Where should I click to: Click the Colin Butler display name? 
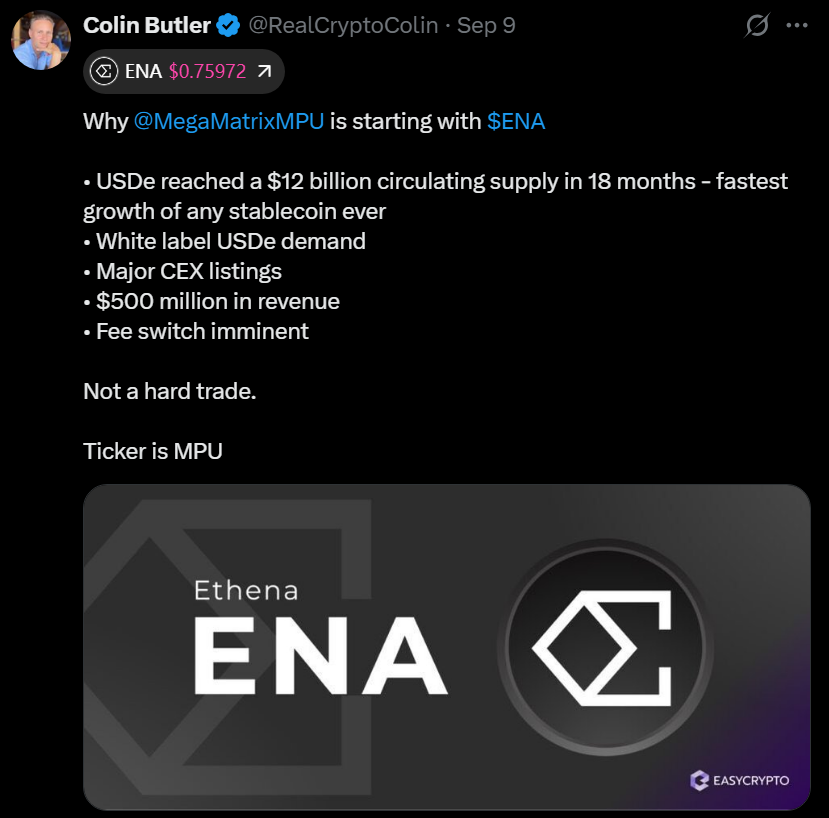146,26
